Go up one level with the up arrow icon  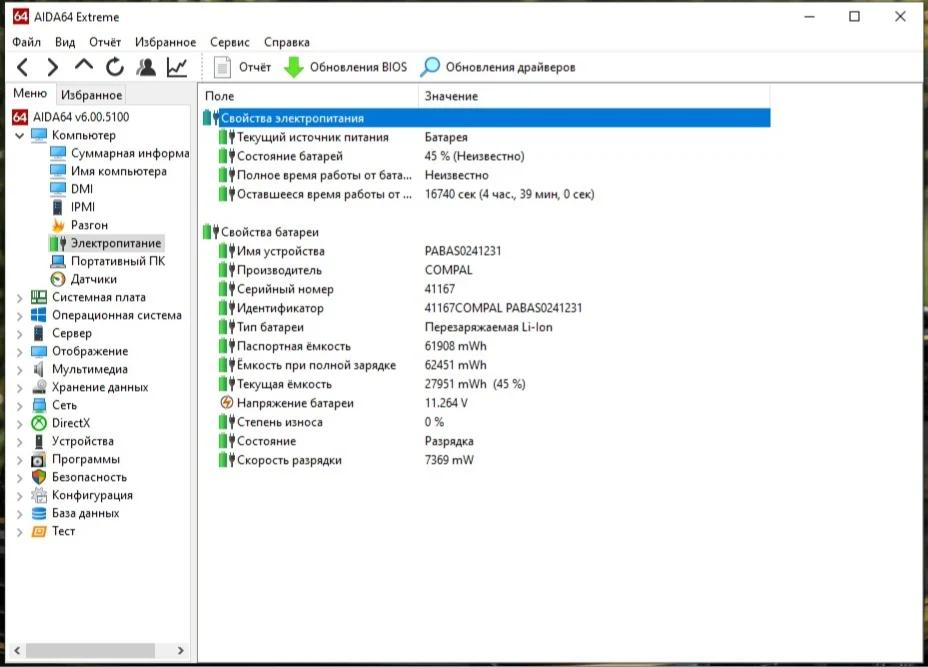click(x=84, y=65)
